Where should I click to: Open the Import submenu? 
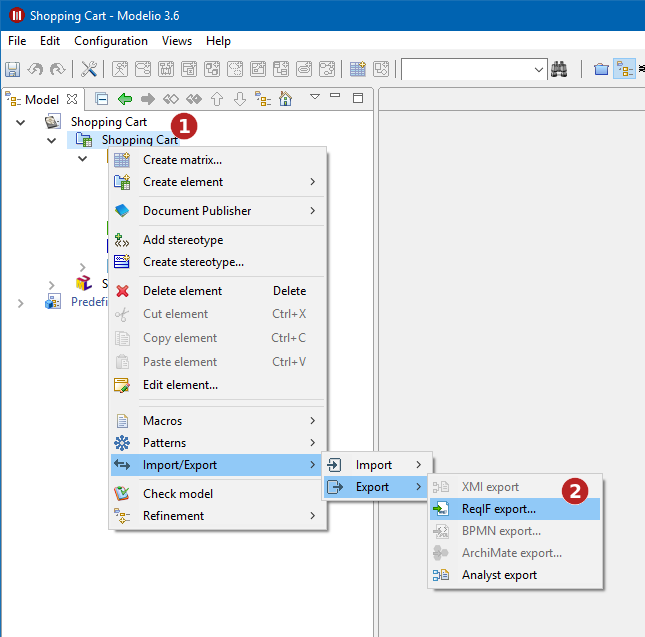(x=377, y=465)
